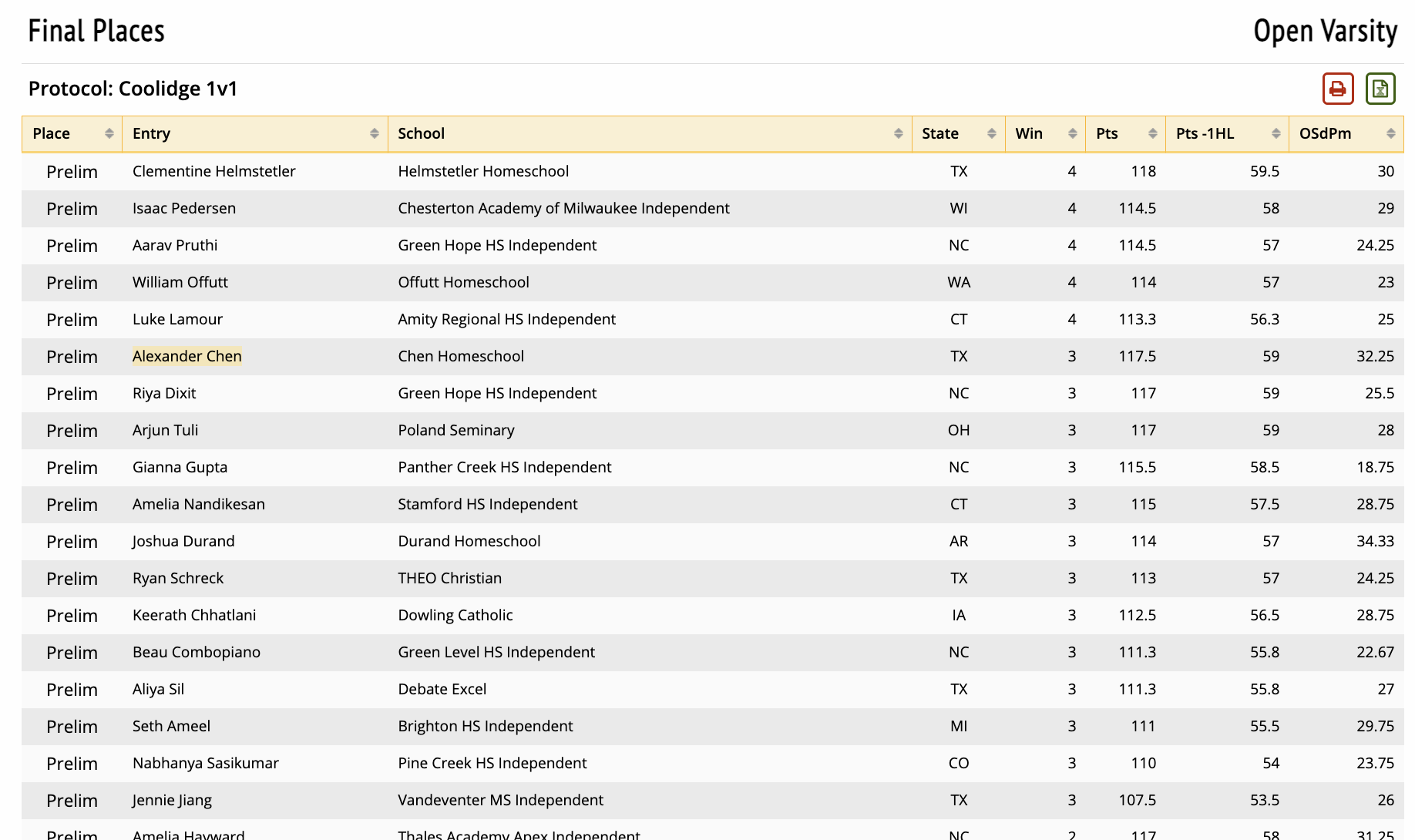Click the State column header label
The image size is (1415, 840).
click(939, 134)
